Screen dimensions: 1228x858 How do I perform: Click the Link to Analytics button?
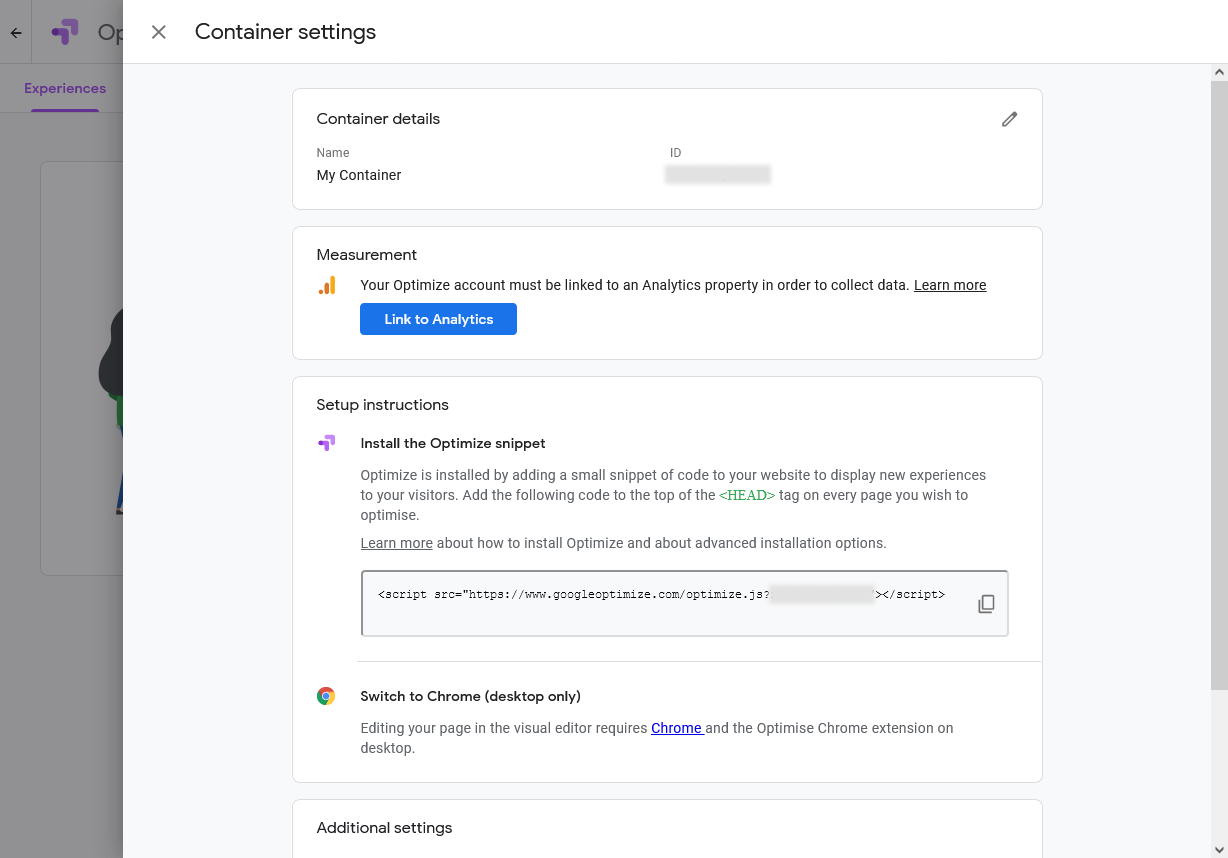(x=439, y=319)
